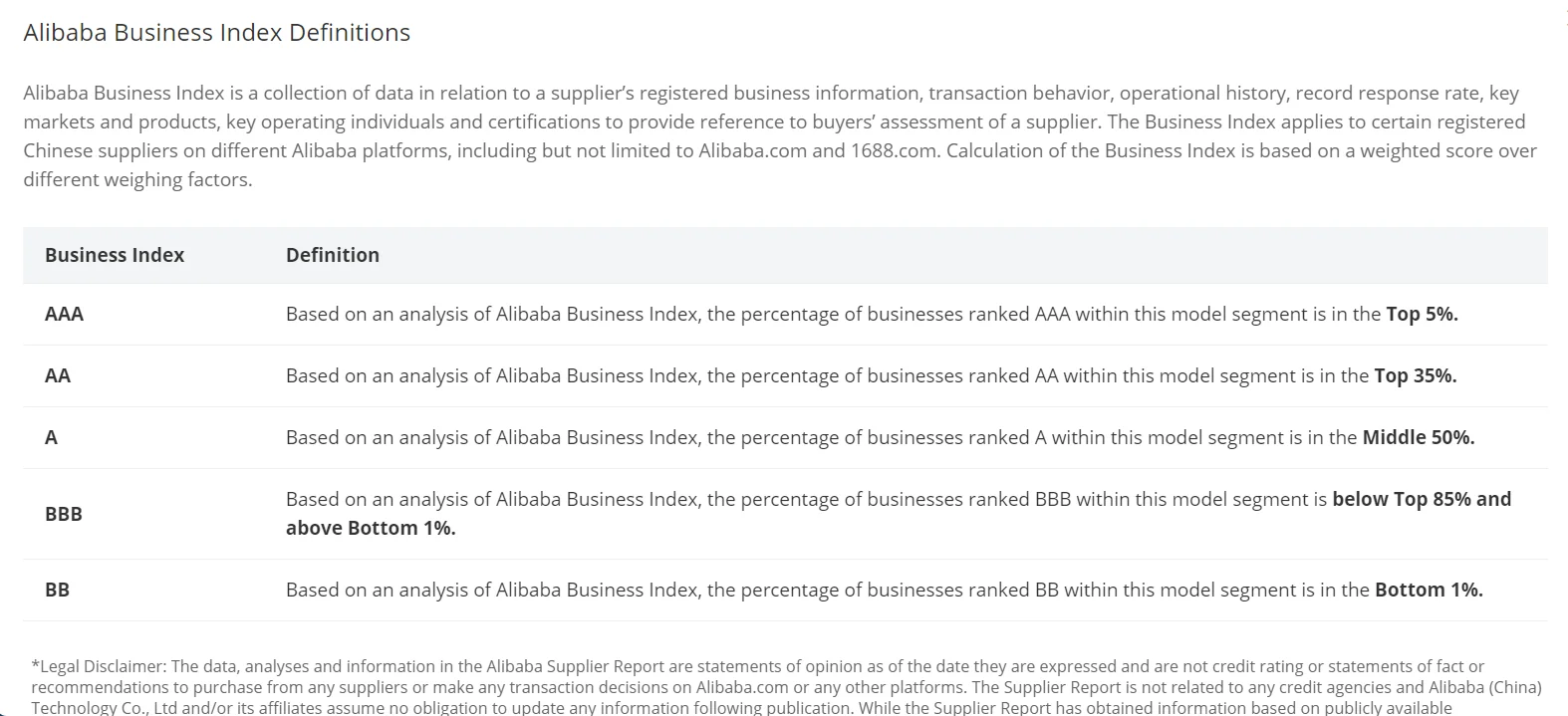This screenshot has height=716, width=1568.
Task: Click the bold Top 5% text
Action: point(1422,314)
